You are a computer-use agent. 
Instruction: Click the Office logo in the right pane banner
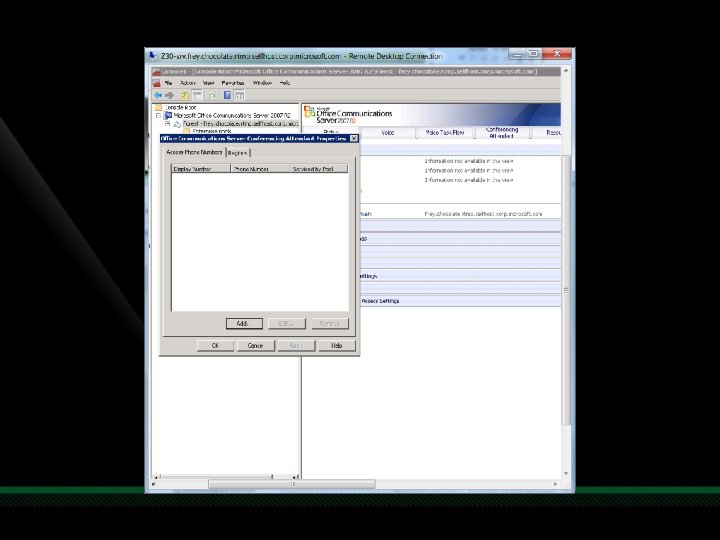point(309,112)
